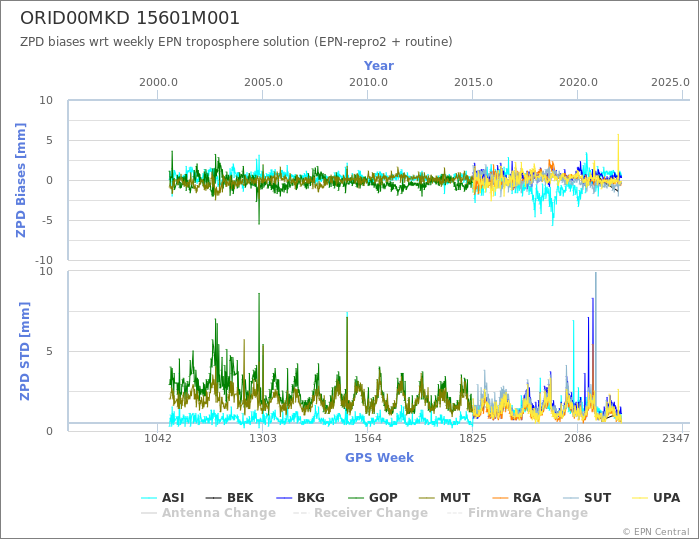Screen dimensions: 700x540
Task: Click the 2005.0 year axis label
Action: 263,83
